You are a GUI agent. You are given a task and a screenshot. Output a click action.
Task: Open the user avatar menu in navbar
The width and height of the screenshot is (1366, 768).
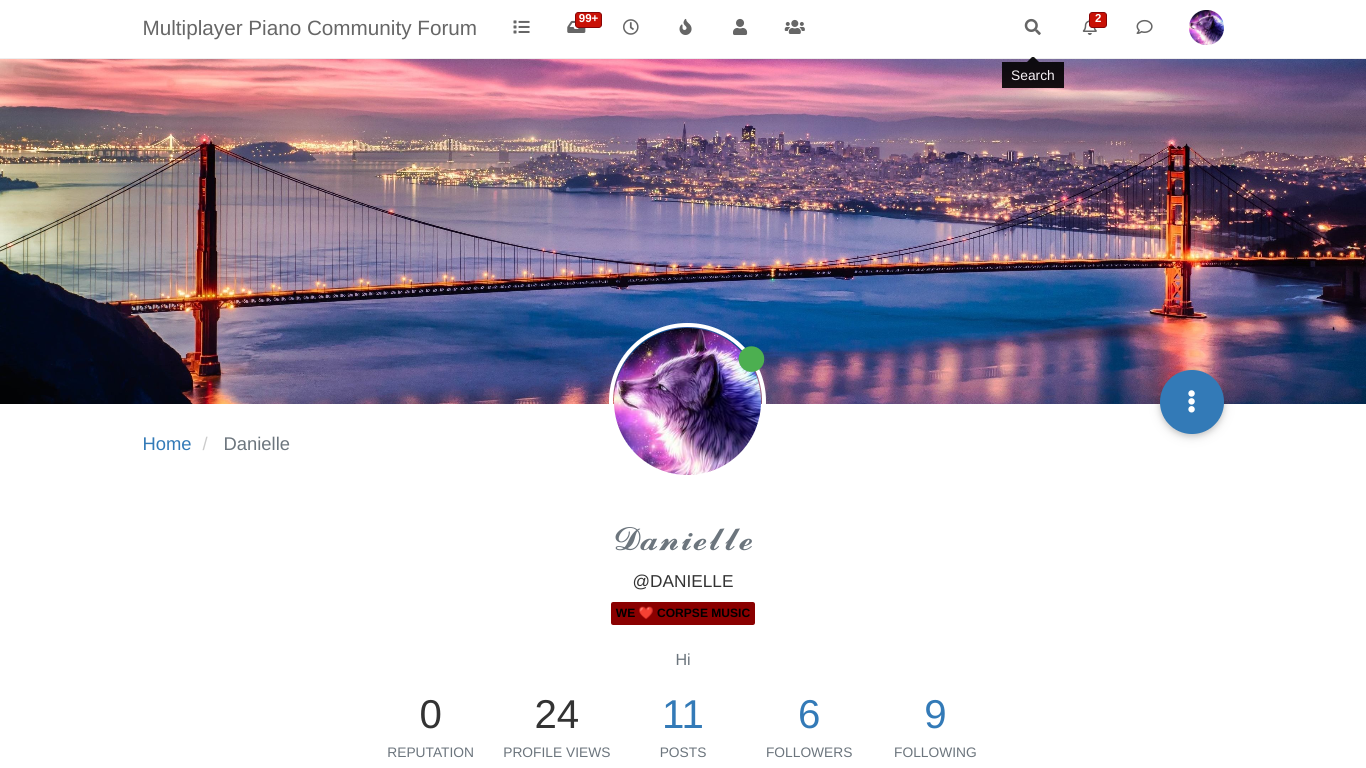[1206, 28]
